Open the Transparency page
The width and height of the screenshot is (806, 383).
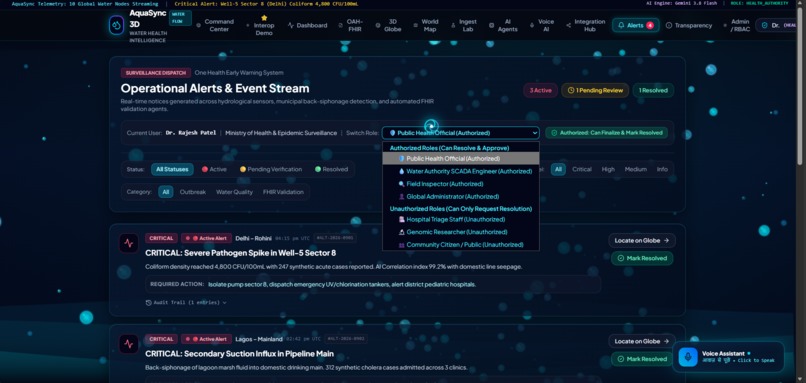(x=689, y=25)
